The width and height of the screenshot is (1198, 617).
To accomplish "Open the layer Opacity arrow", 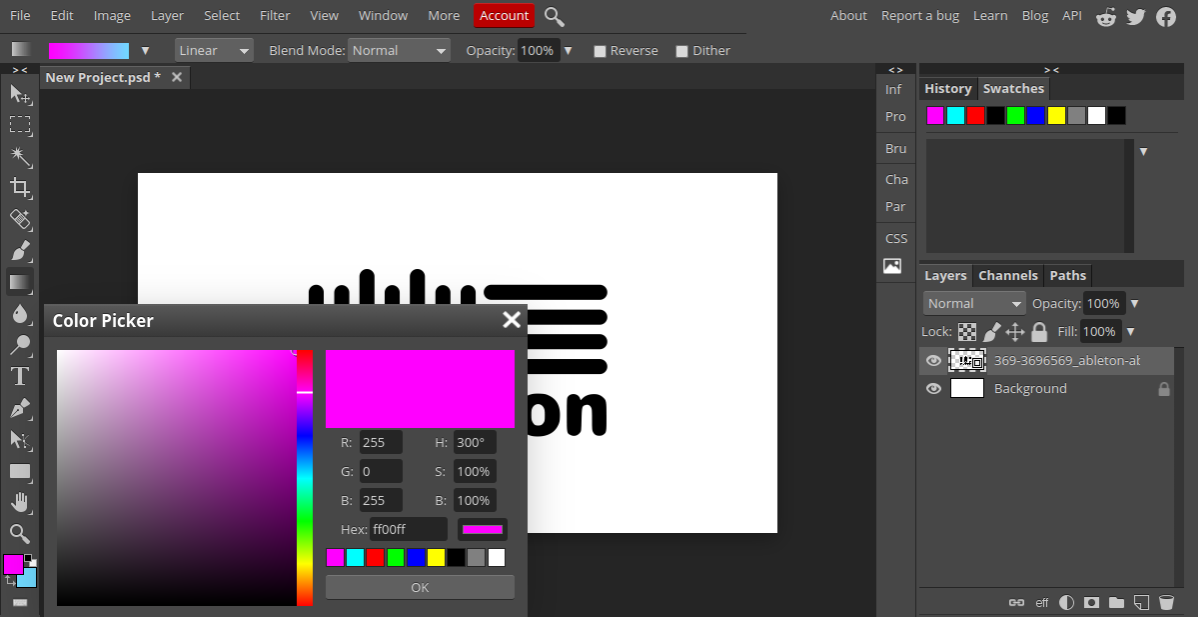I will [1135, 304].
